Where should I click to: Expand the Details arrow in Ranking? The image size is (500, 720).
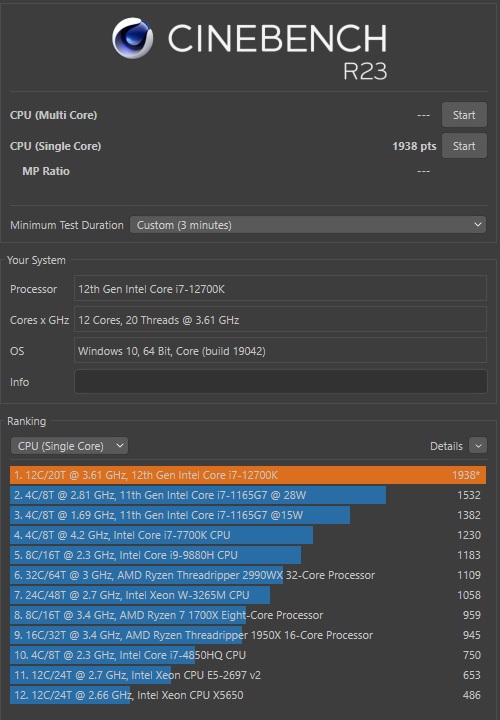478,446
